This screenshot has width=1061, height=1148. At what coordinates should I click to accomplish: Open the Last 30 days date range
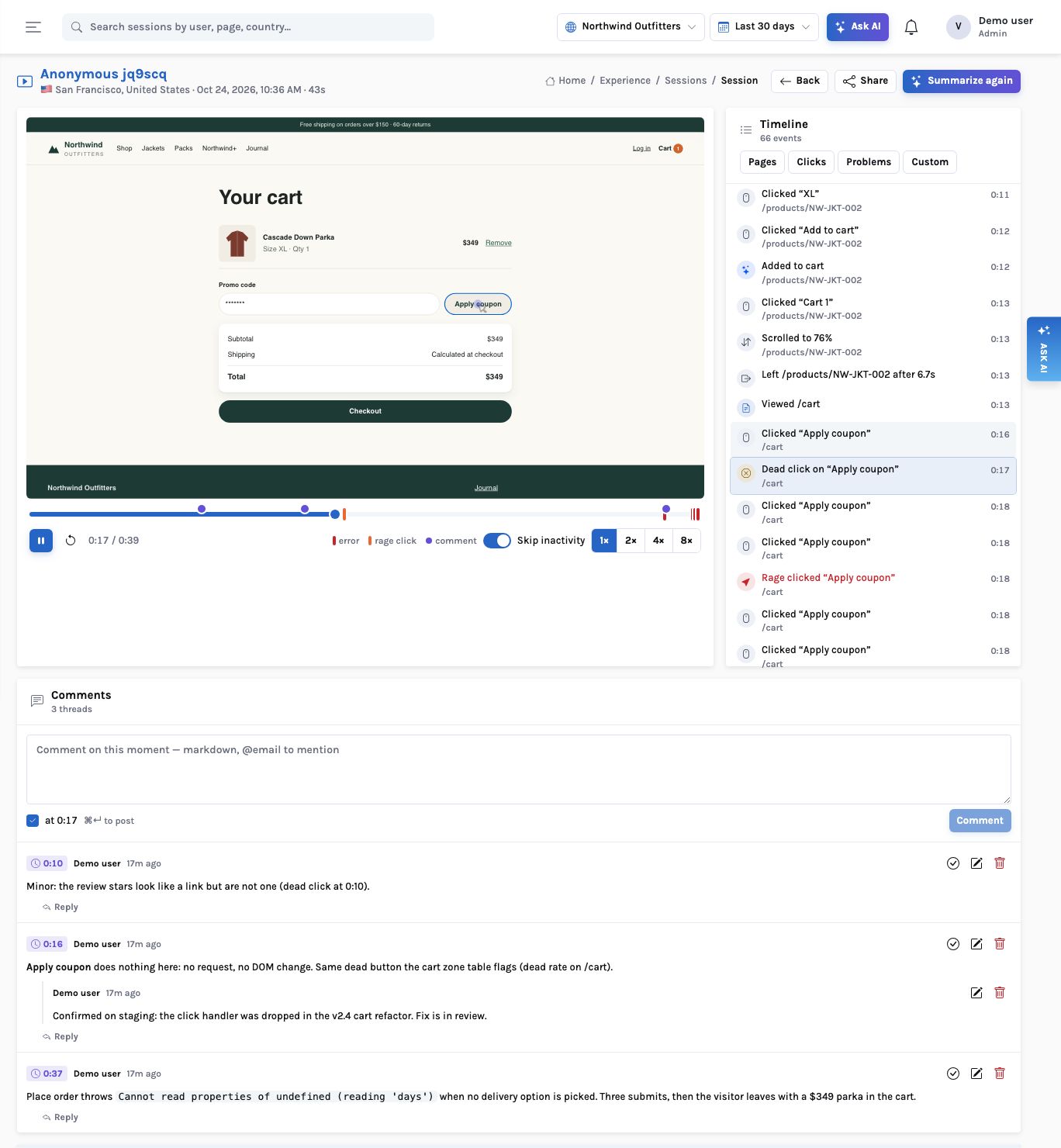tap(764, 27)
